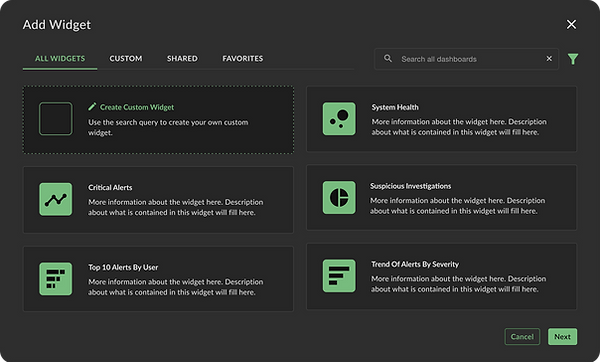This screenshot has height=362, width=600.
Task: Switch to the All Widgets tab
Action: [60, 59]
